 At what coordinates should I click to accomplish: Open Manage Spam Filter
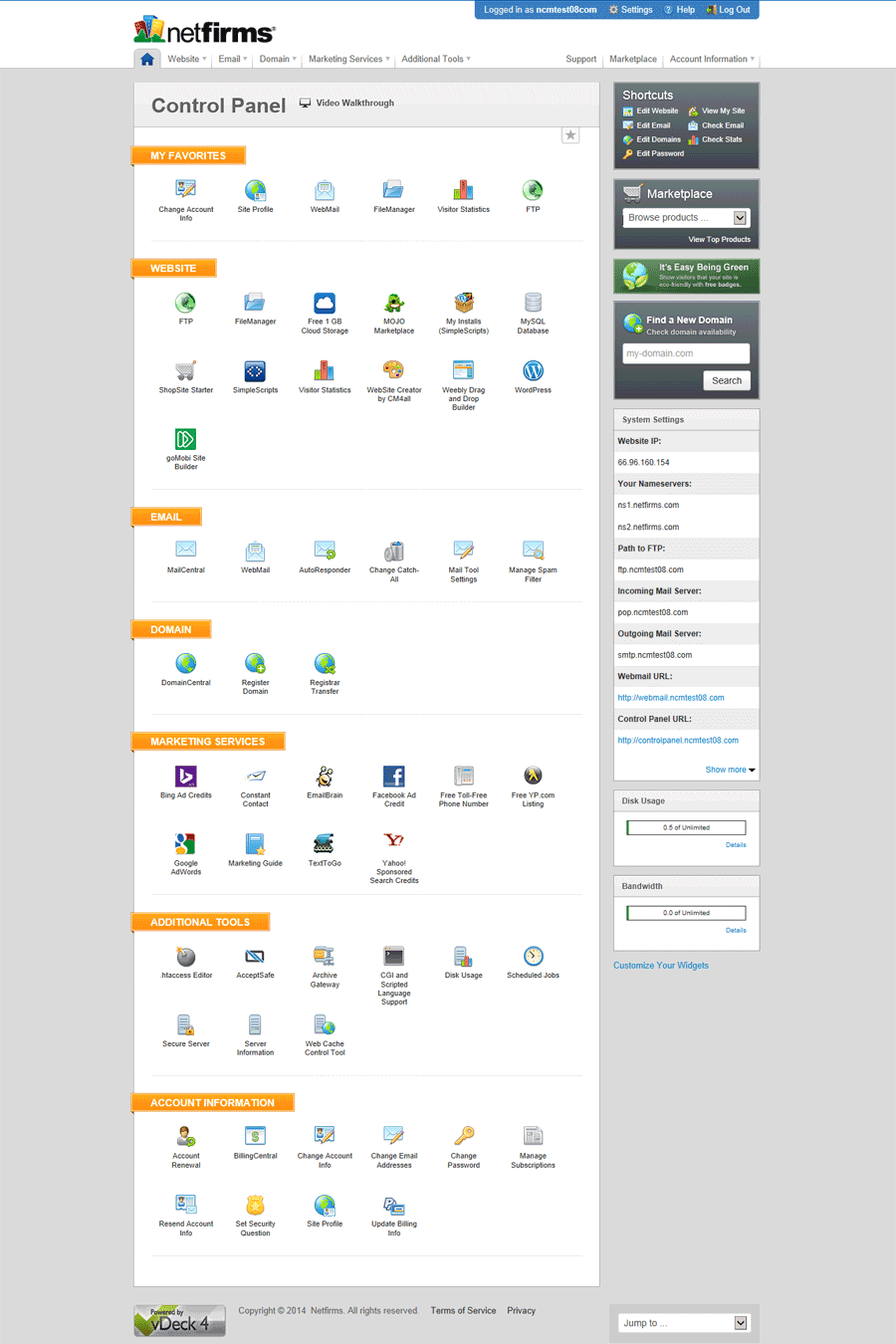click(x=533, y=551)
